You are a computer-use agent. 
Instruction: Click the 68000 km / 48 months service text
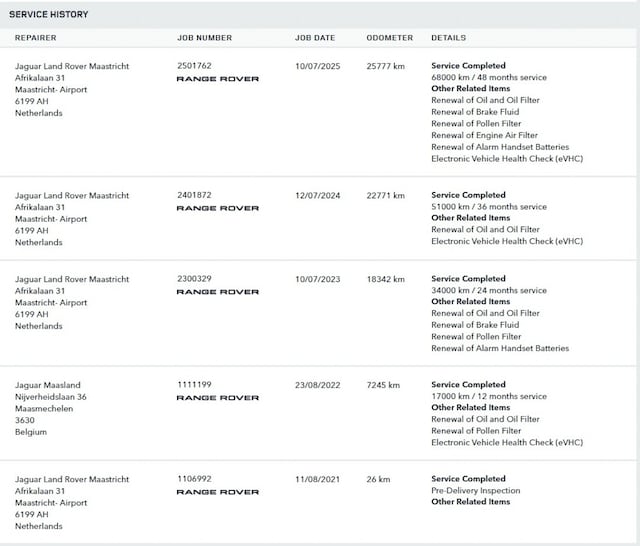pos(489,78)
